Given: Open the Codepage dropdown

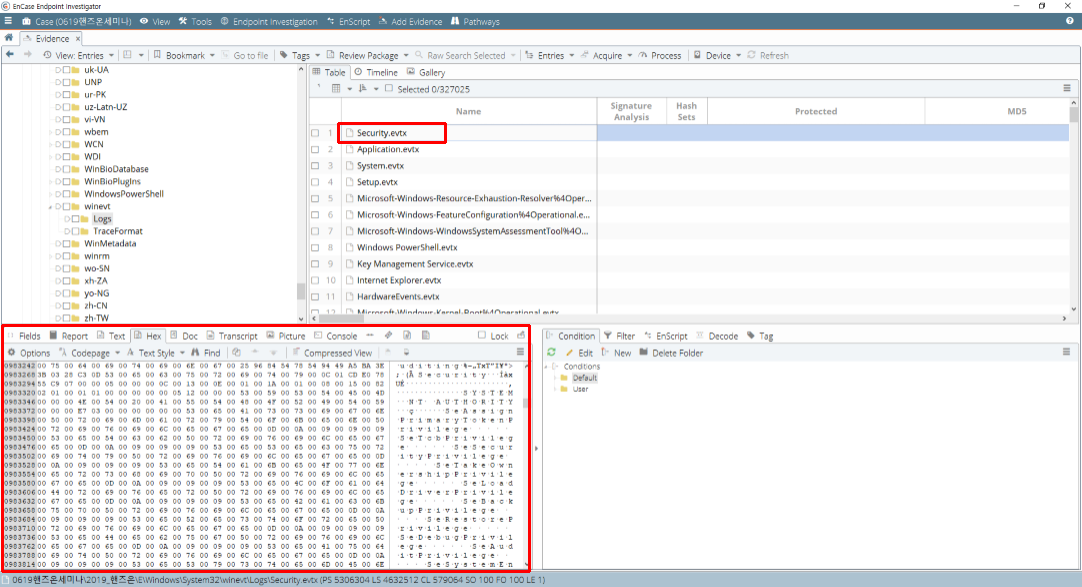Looking at the screenshot, I should pos(89,352).
